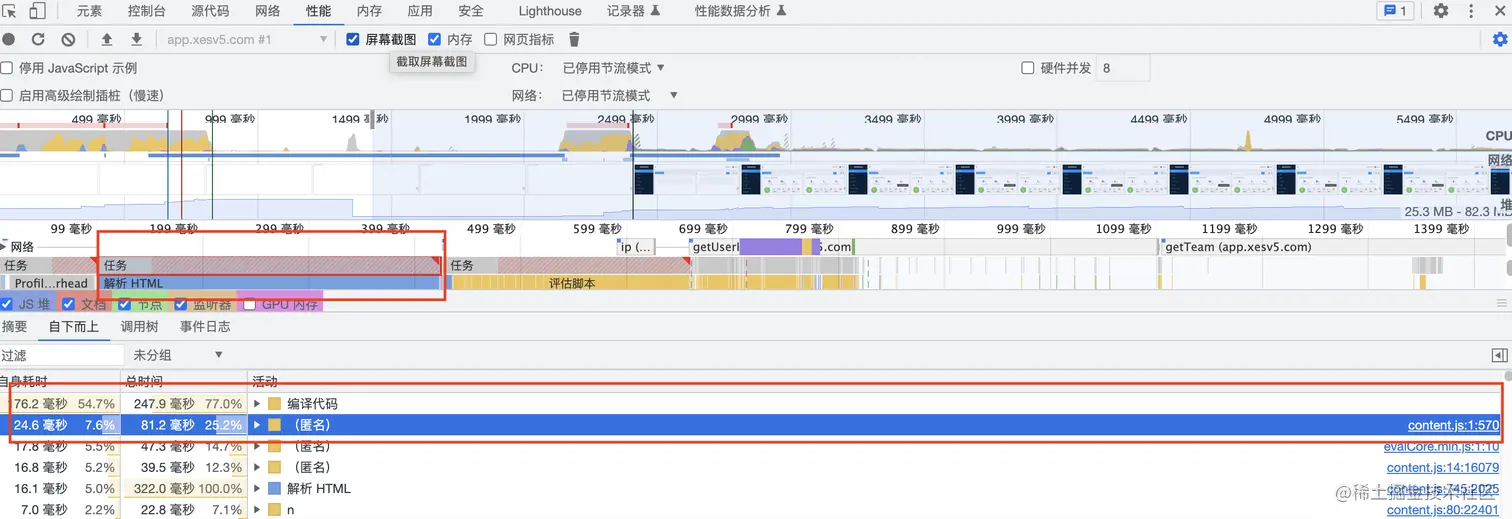Expand the （匿名）row linked to content.js:1:570
The image size is (1512, 519).
click(x=257, y=425)
